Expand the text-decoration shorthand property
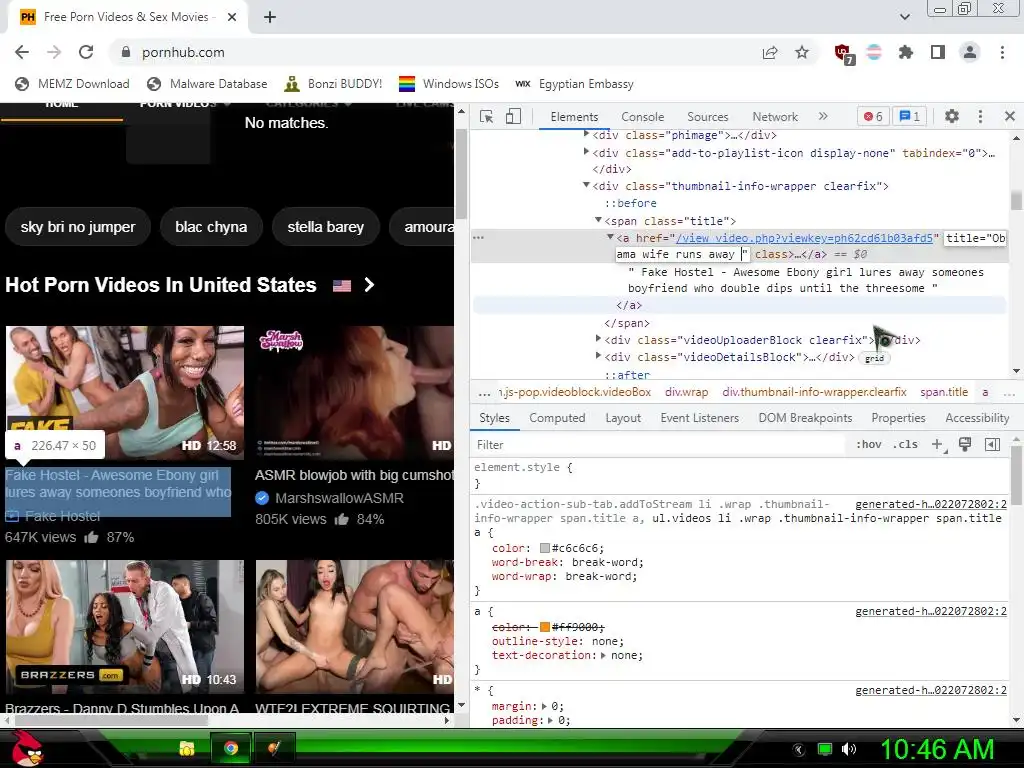This screenshot has height=768, width=1024. click(603, 656)
